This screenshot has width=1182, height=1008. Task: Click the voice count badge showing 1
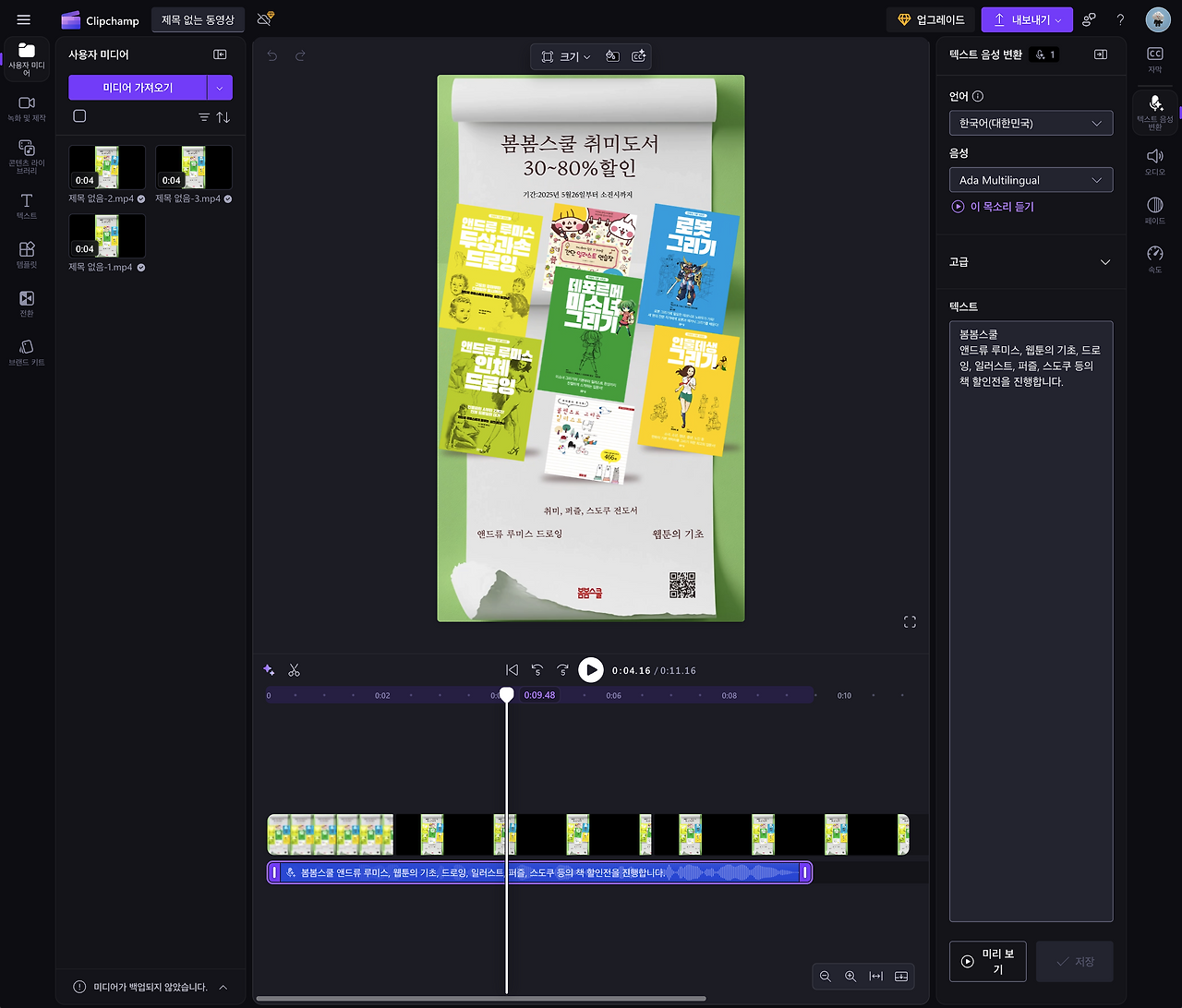1046,54
